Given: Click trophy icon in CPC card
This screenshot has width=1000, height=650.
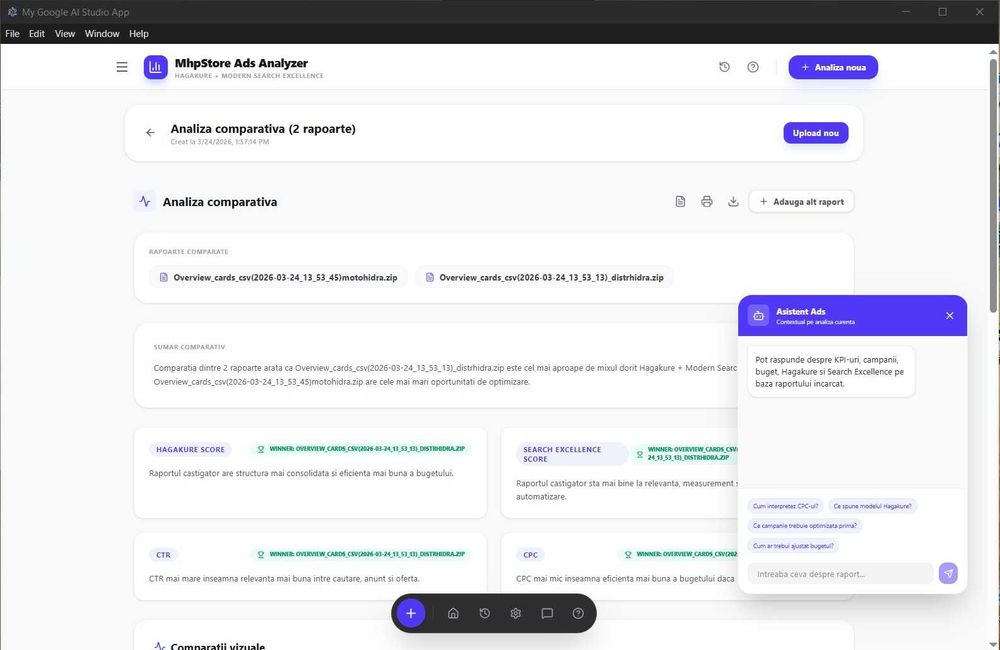Looking at the screenshot, I should tap(628, 554).
